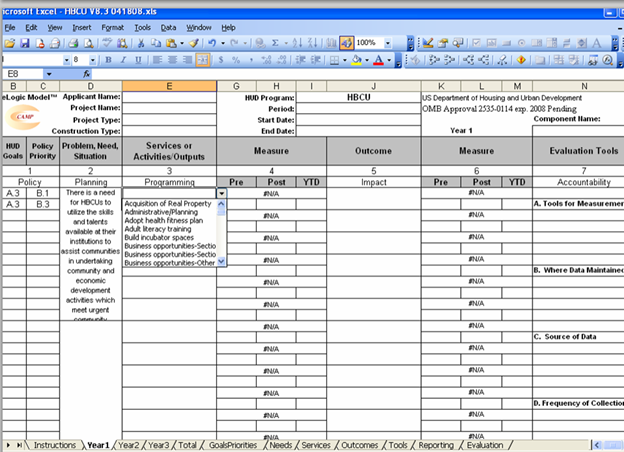Click the Copy icon
This screenshot has height=452, width=624.
pyautogui.click(x=156, y=43)
